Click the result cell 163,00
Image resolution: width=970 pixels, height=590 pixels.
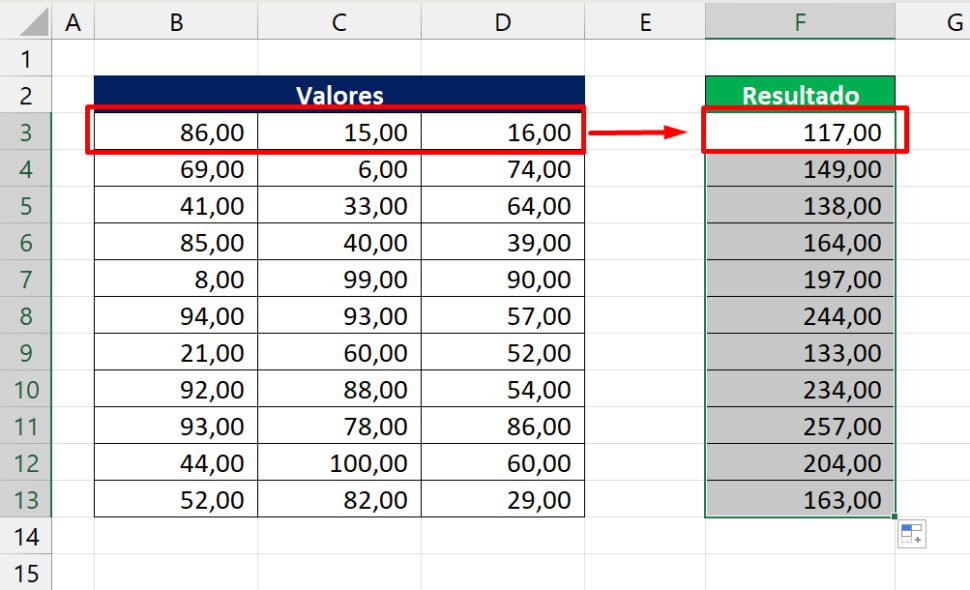pyautogui.click(x=800, y=500)
